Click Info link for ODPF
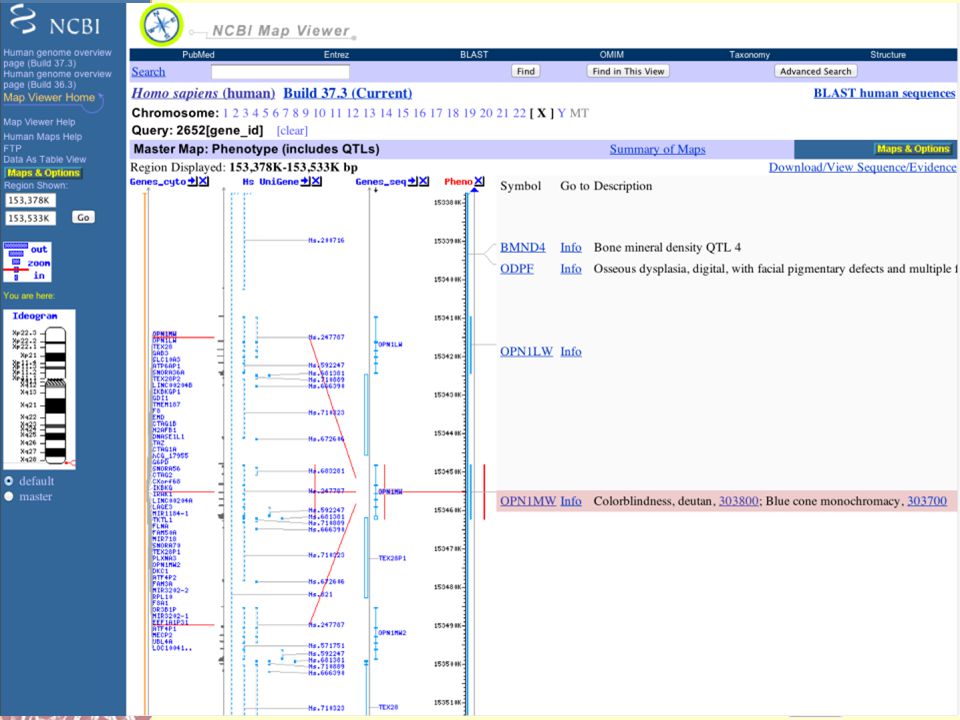 pyautogui.click(x=571, y=269)
